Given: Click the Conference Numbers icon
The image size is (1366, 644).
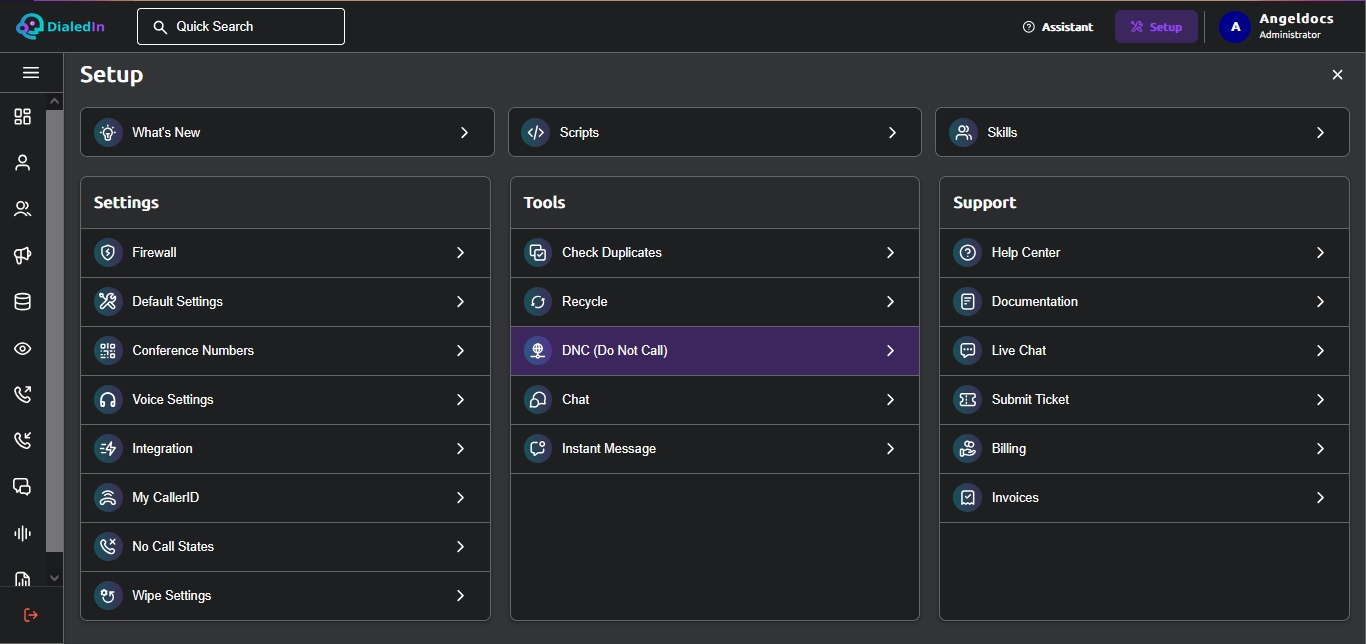Looking at the screenshot, I should coord(108,351).
